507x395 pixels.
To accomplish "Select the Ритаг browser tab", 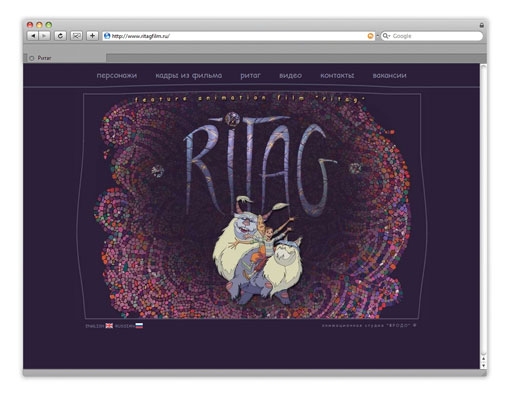I will click(x=65, y=58).
